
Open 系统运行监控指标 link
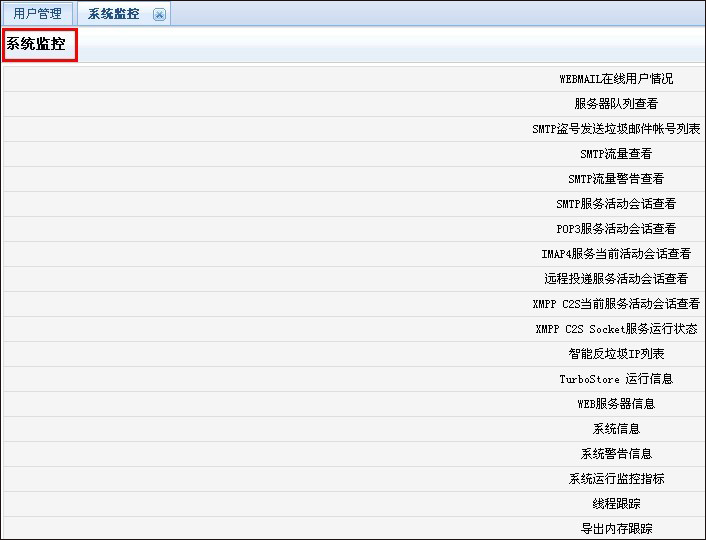(616, 479)
